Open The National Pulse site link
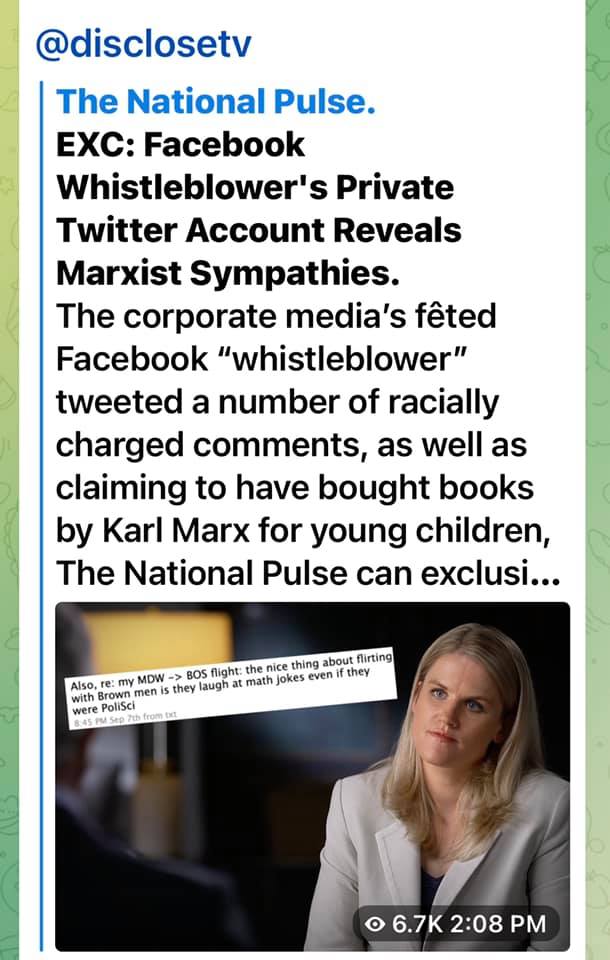This screenshot has height=960, width=610. click(216, 102)
